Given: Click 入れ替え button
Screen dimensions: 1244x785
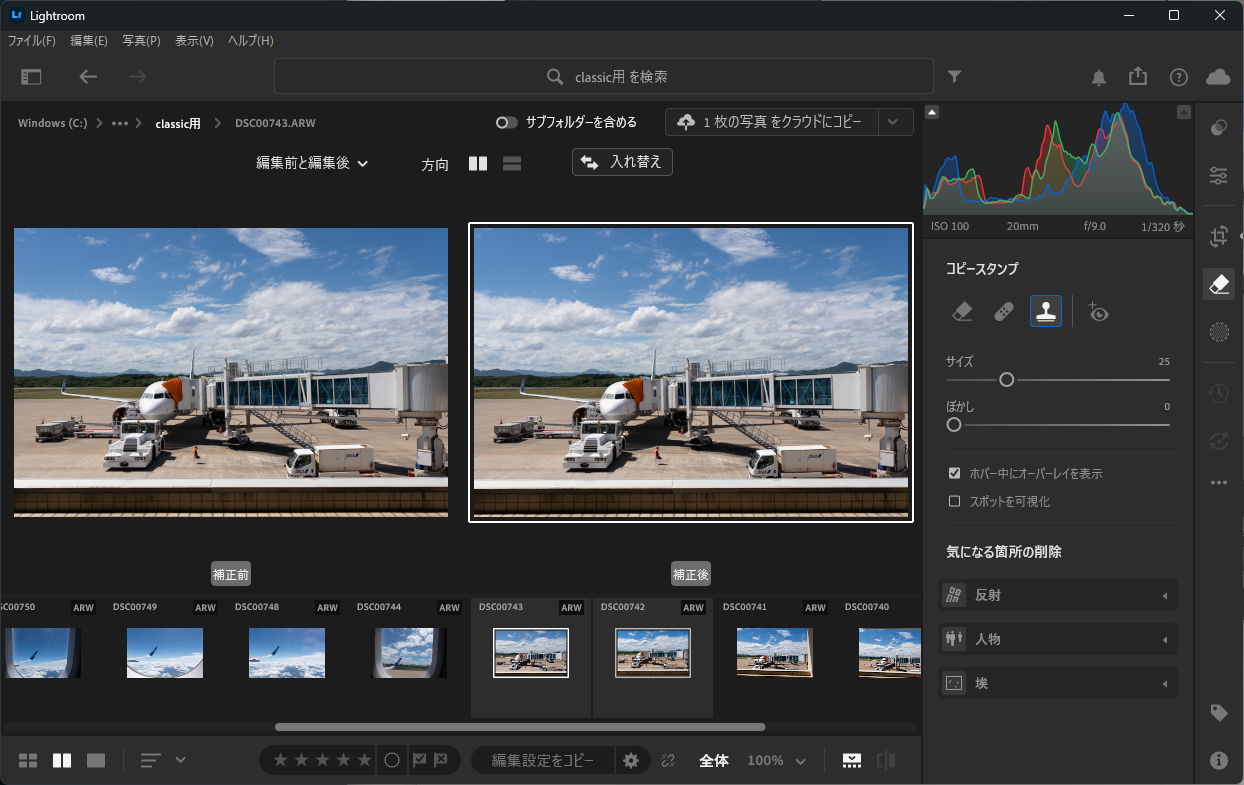Looking at the screenshot, I should tap(622, 162).
